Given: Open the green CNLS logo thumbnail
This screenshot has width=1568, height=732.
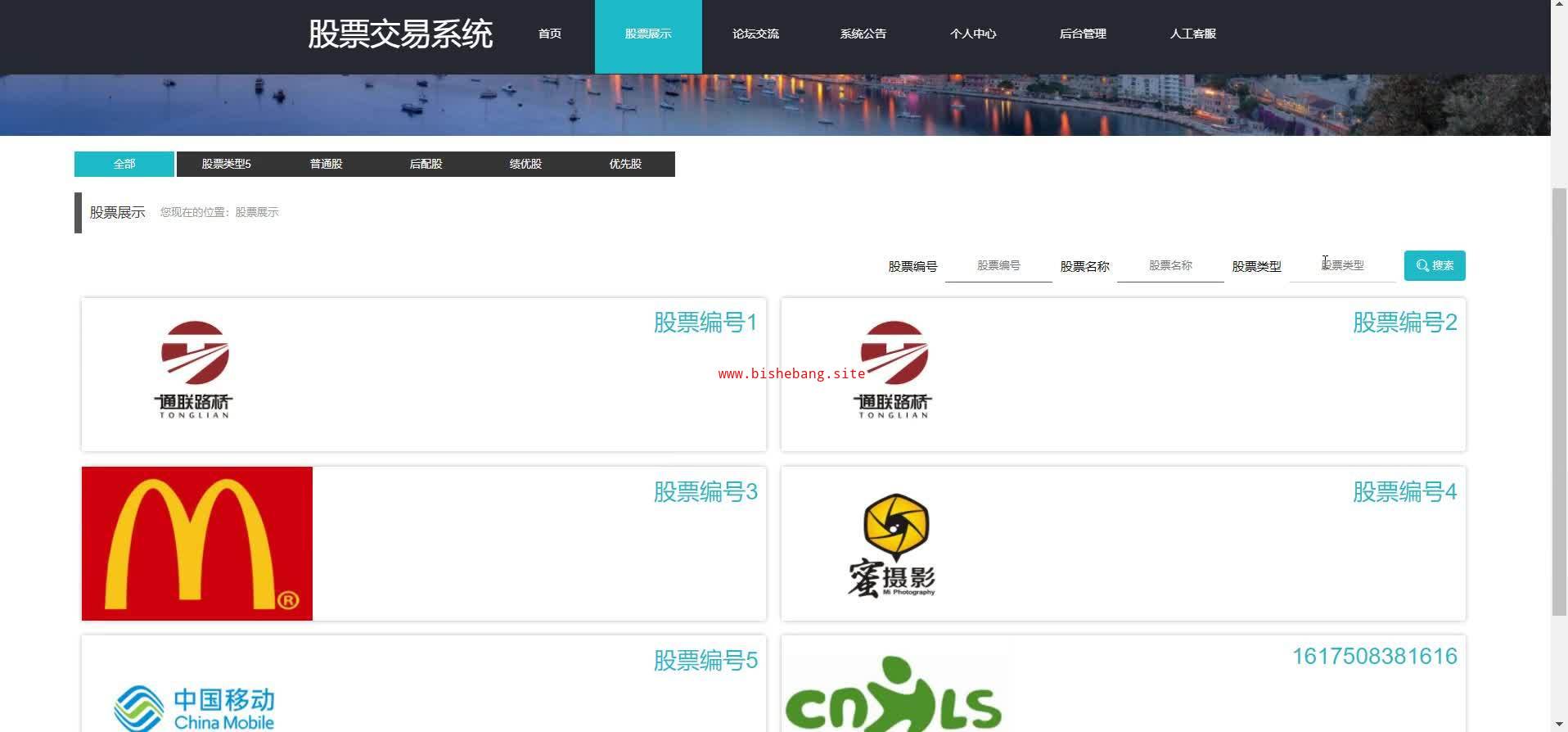Looking at the screenshot, I should click(894, 694).
